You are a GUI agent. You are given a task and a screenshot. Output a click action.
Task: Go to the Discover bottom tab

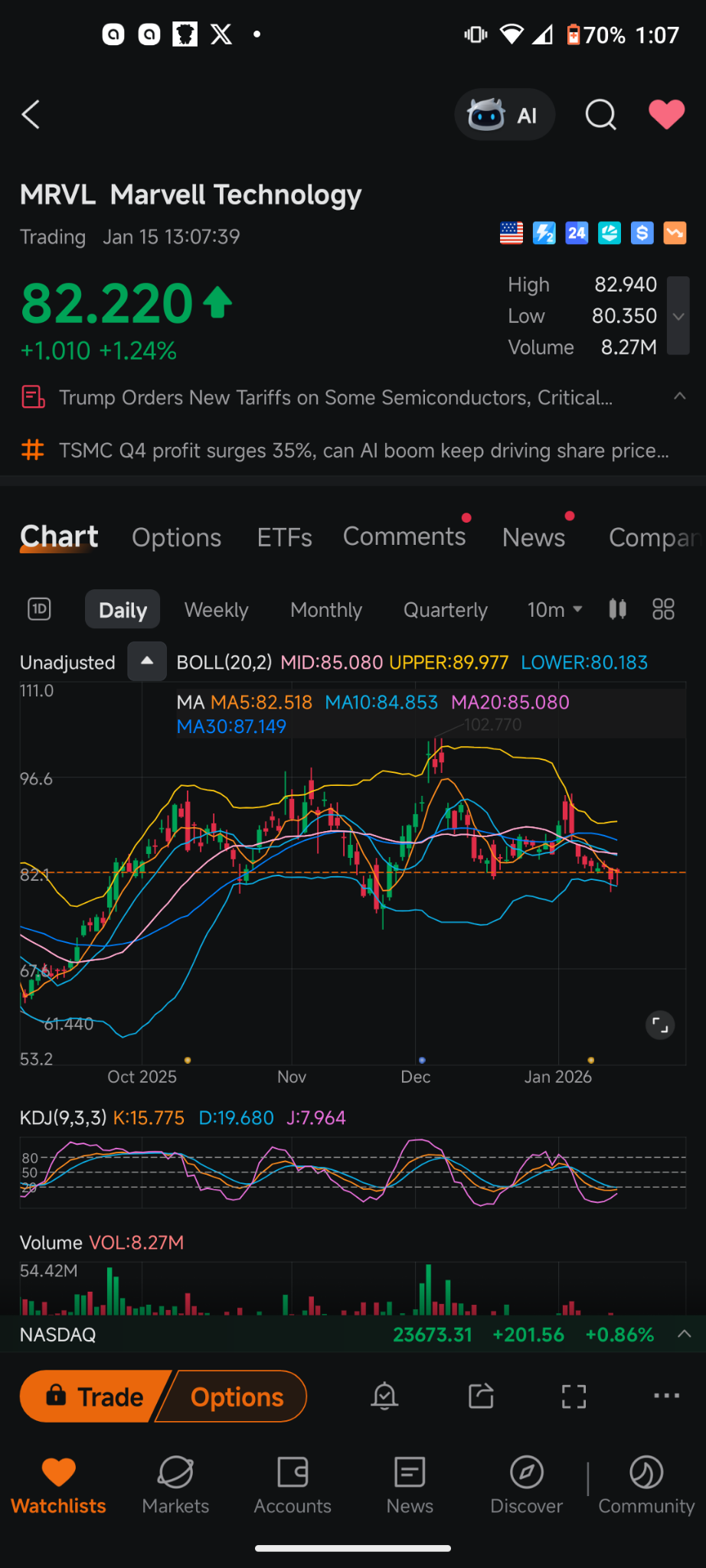(x=527, y=1485)
